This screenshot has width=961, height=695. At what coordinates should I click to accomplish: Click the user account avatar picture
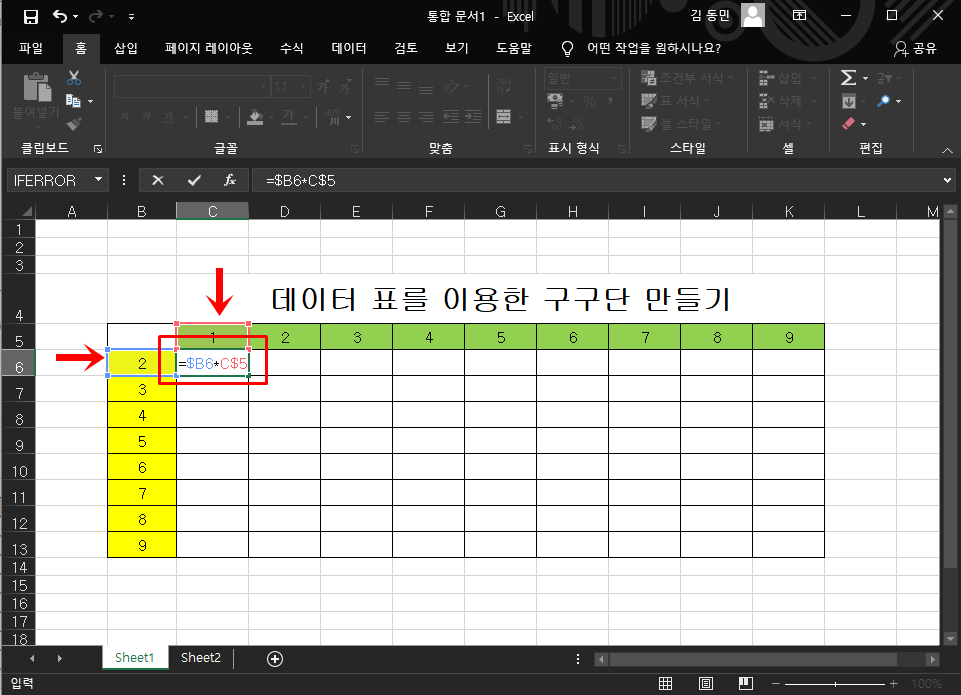[753, 15]
